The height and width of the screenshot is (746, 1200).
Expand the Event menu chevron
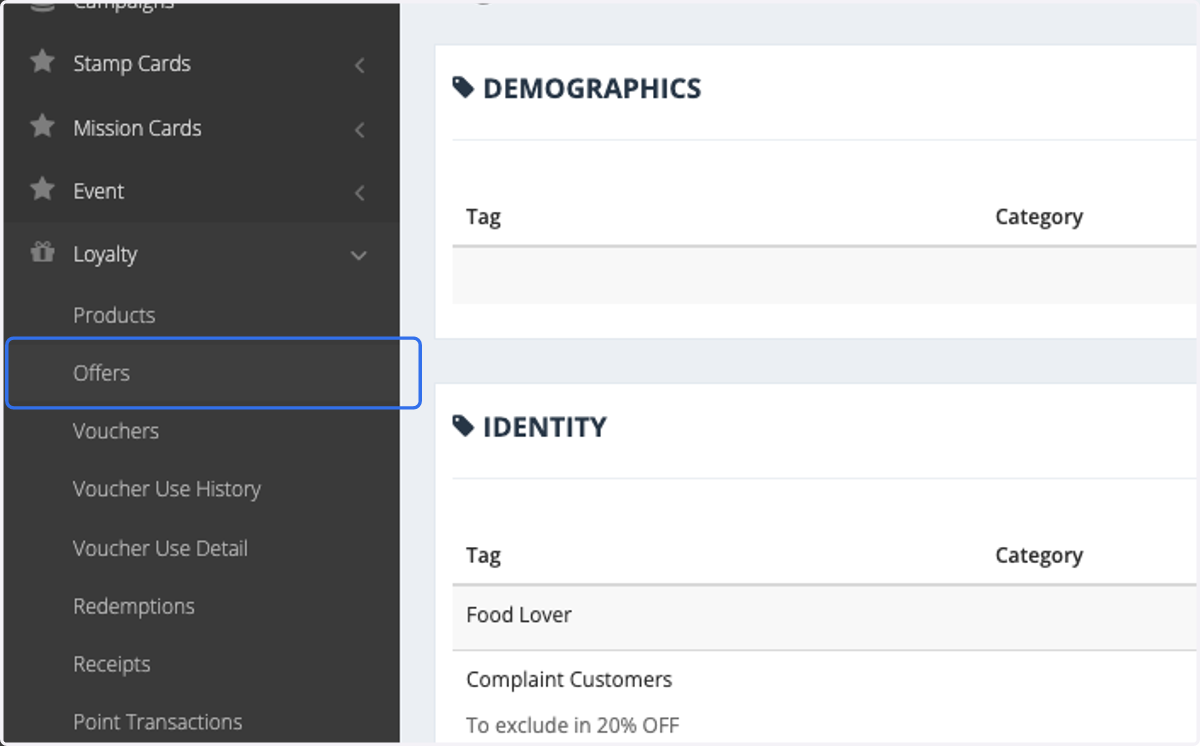click(x=360, y=193)
